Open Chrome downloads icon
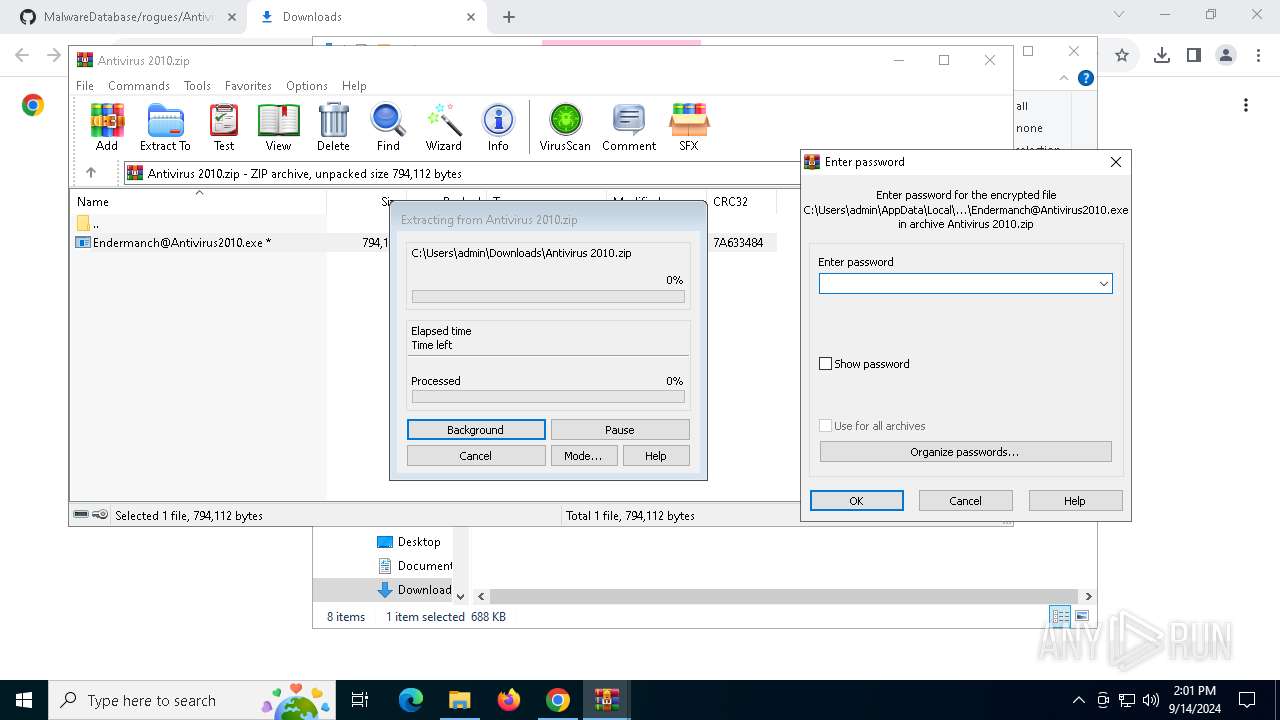This screenshot has height=720, width=1280. [x=1161, y=56]
